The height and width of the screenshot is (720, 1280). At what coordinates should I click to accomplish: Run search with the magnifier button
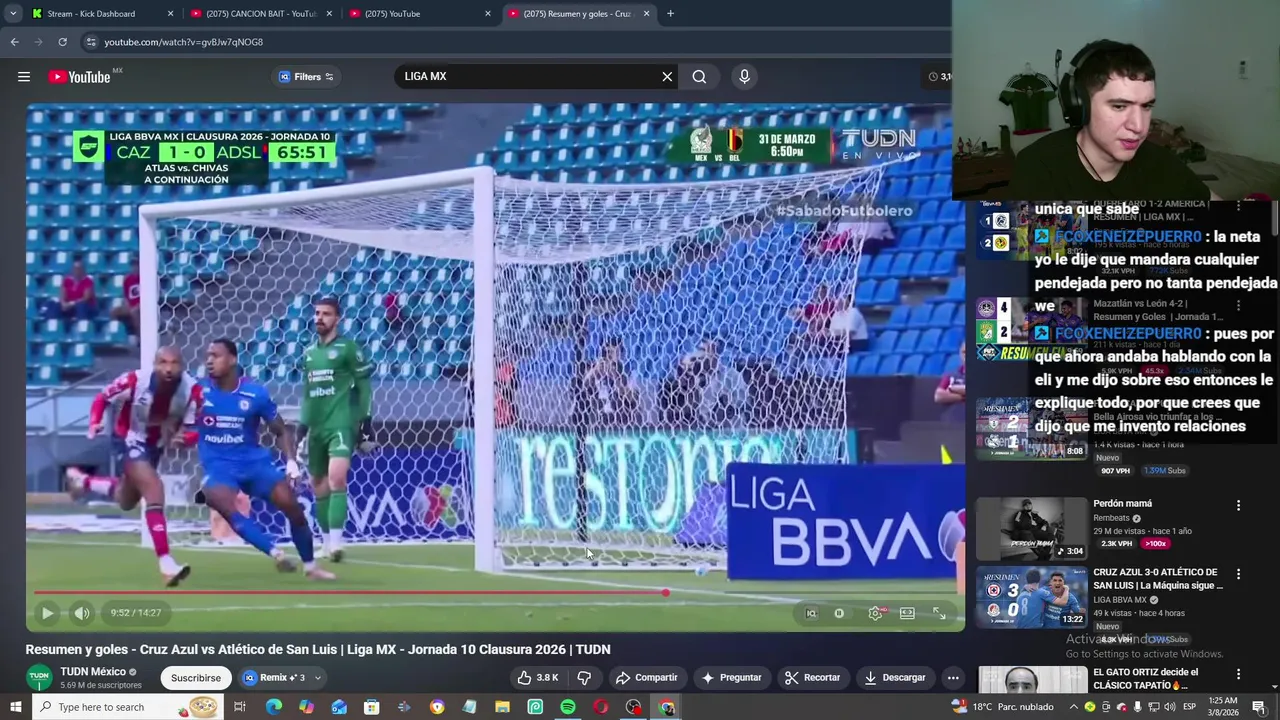point(699,77)
